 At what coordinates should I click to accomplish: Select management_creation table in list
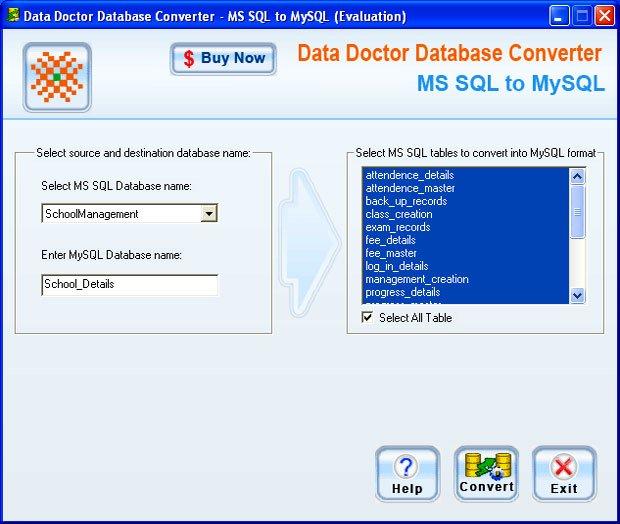coord(465,279)
